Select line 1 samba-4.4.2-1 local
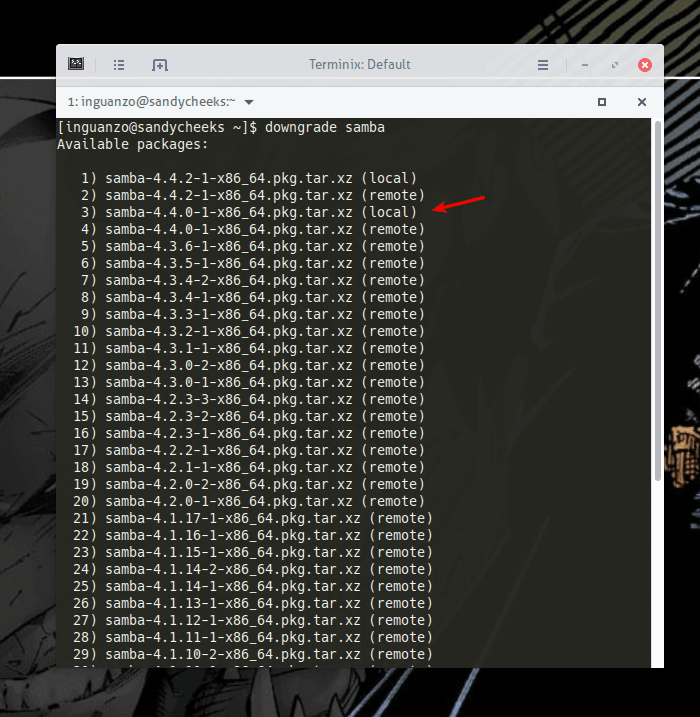 pyautogui.click(x=249, y=178)
